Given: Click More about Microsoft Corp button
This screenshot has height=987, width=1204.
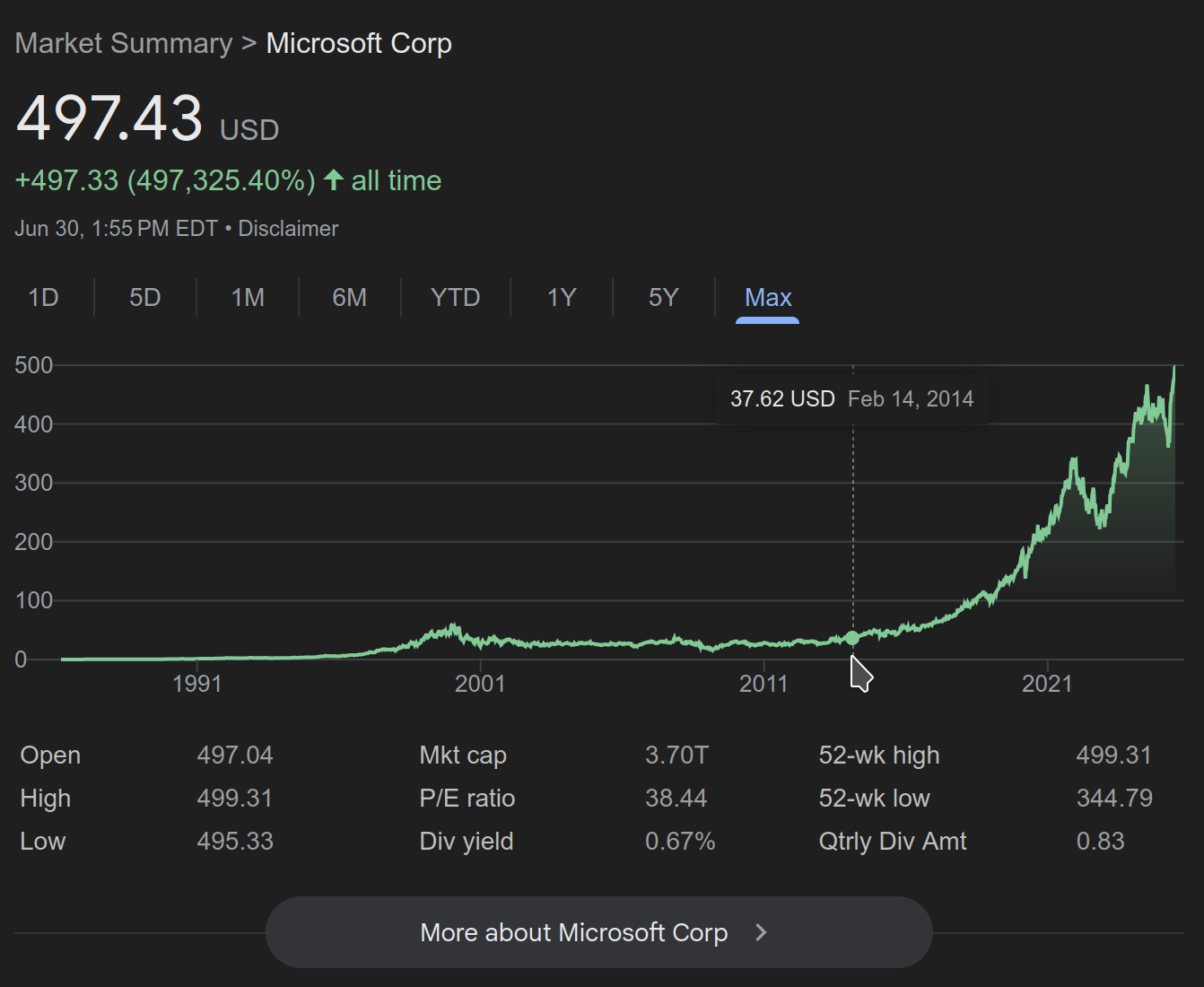Looking at the screenshot, I should pos(598,932).
